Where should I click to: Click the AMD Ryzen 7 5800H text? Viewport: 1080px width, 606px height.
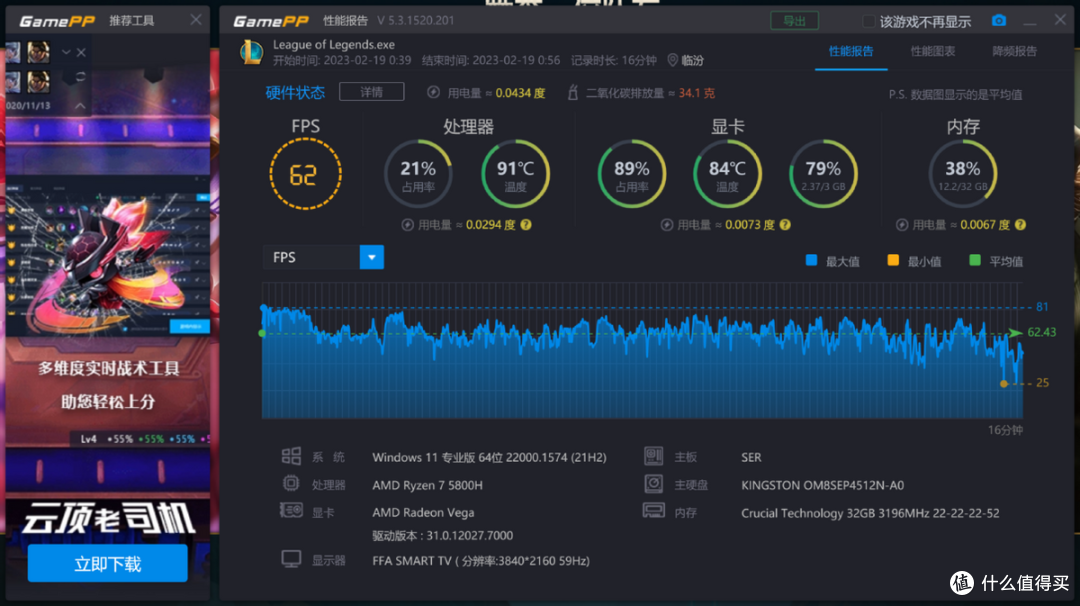pyautogui.click(x=427, y=485)
